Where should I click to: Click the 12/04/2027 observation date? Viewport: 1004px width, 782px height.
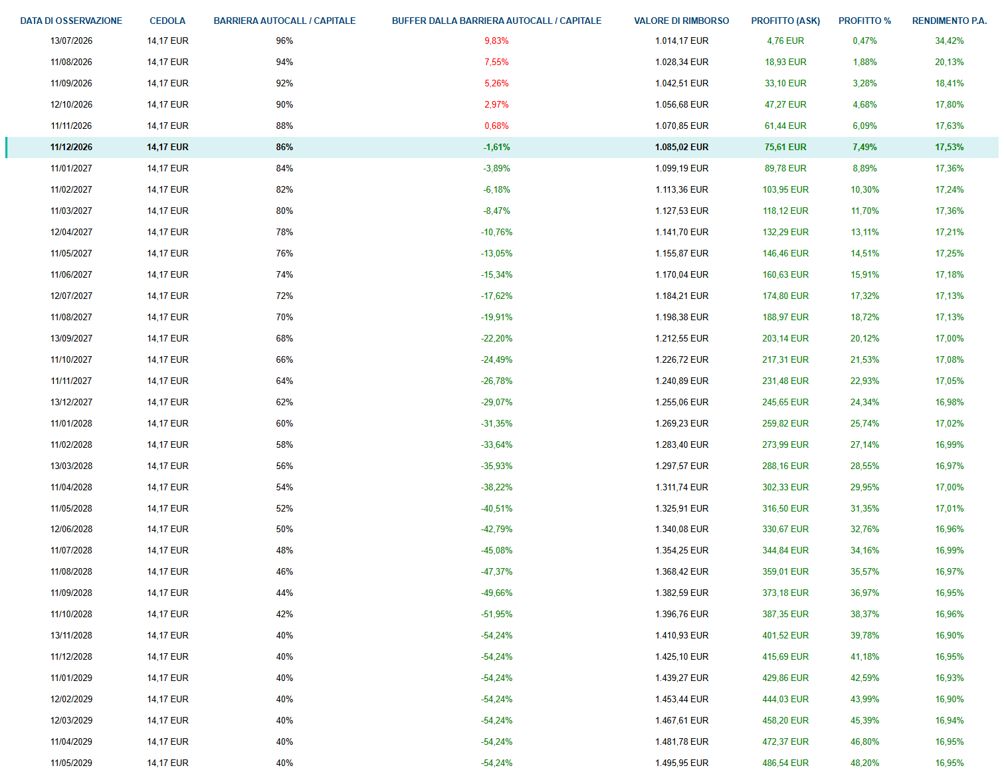click(71, 232)
